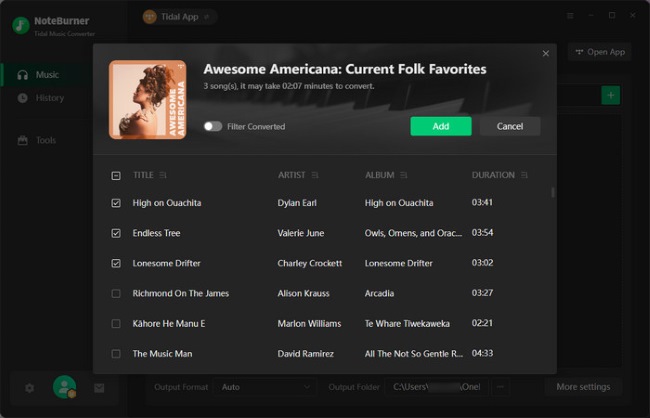This screenshot has width=650, height=418.
Task: Toggle the select-all checkbox in header
Action: (x=116, y=176)
